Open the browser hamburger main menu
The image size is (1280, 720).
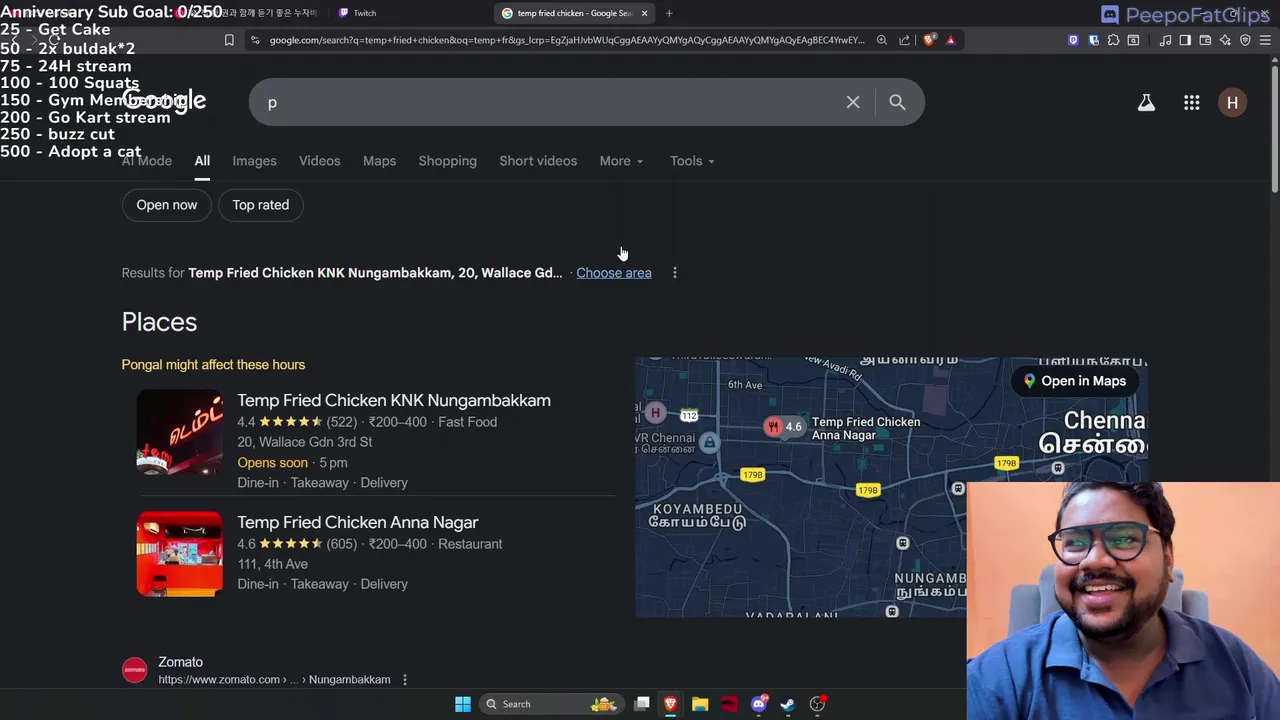[1266, 40]
